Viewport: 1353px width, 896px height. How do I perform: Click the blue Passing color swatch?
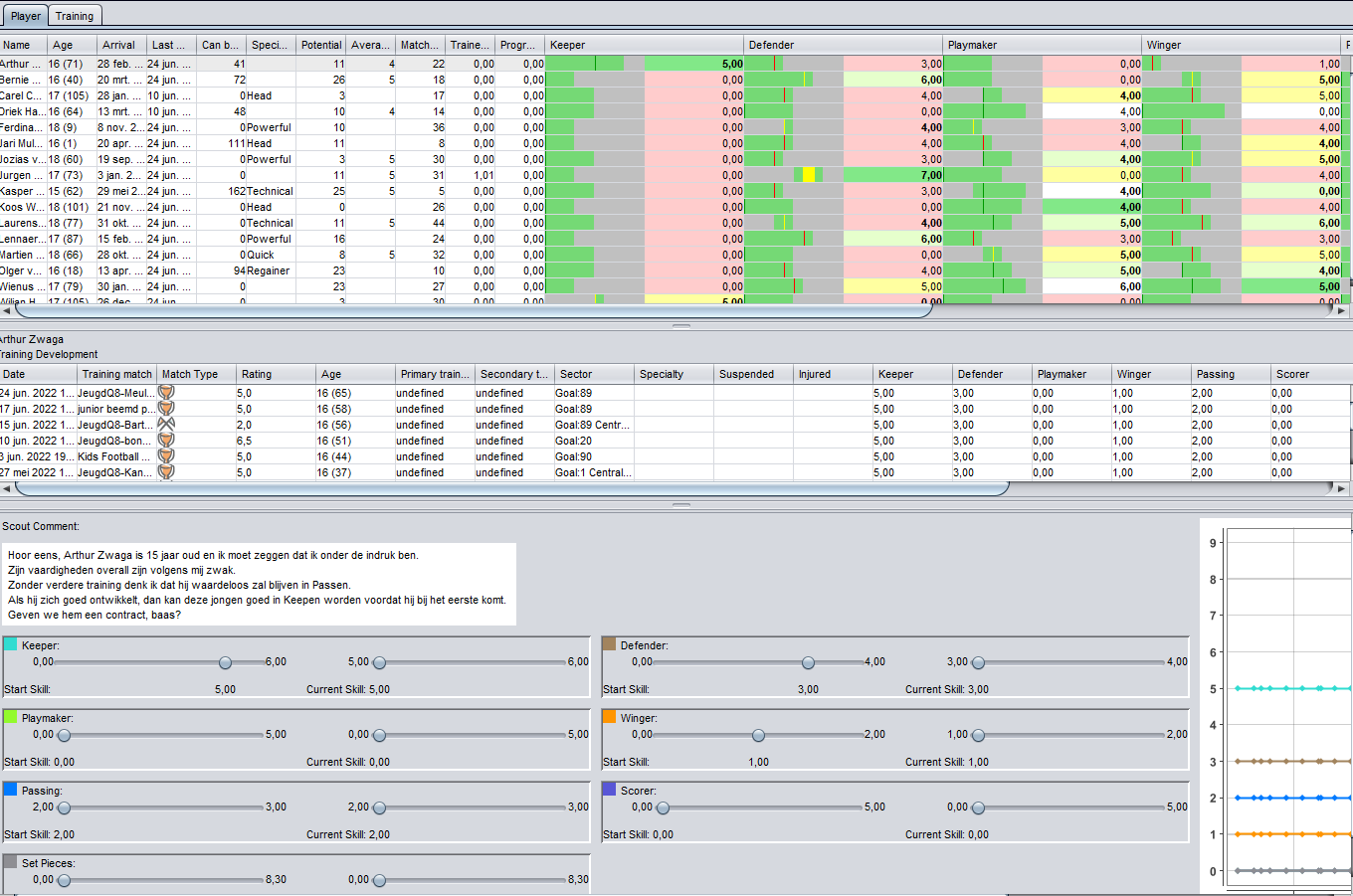tap(10, 790)
